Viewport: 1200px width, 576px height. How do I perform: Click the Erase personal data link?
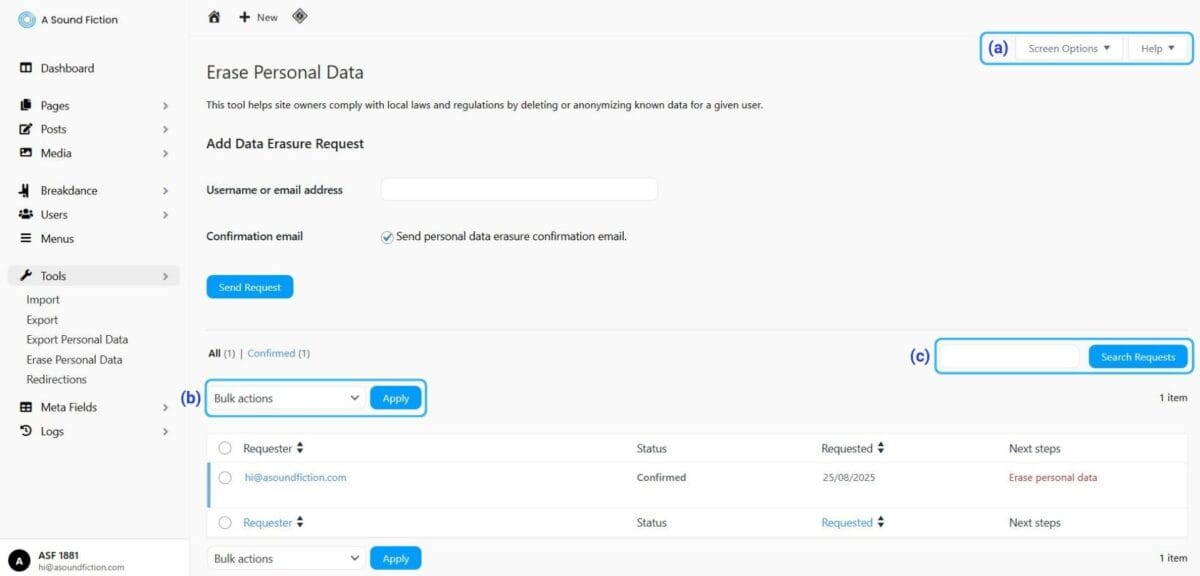1052,478
